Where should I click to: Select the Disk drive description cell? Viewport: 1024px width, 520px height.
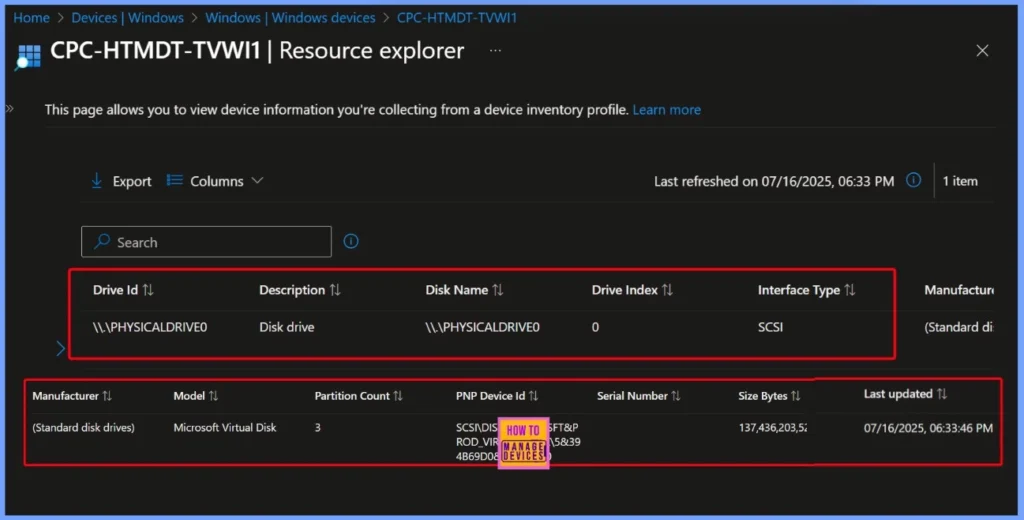pyautogui.click(x=287, y=327)
